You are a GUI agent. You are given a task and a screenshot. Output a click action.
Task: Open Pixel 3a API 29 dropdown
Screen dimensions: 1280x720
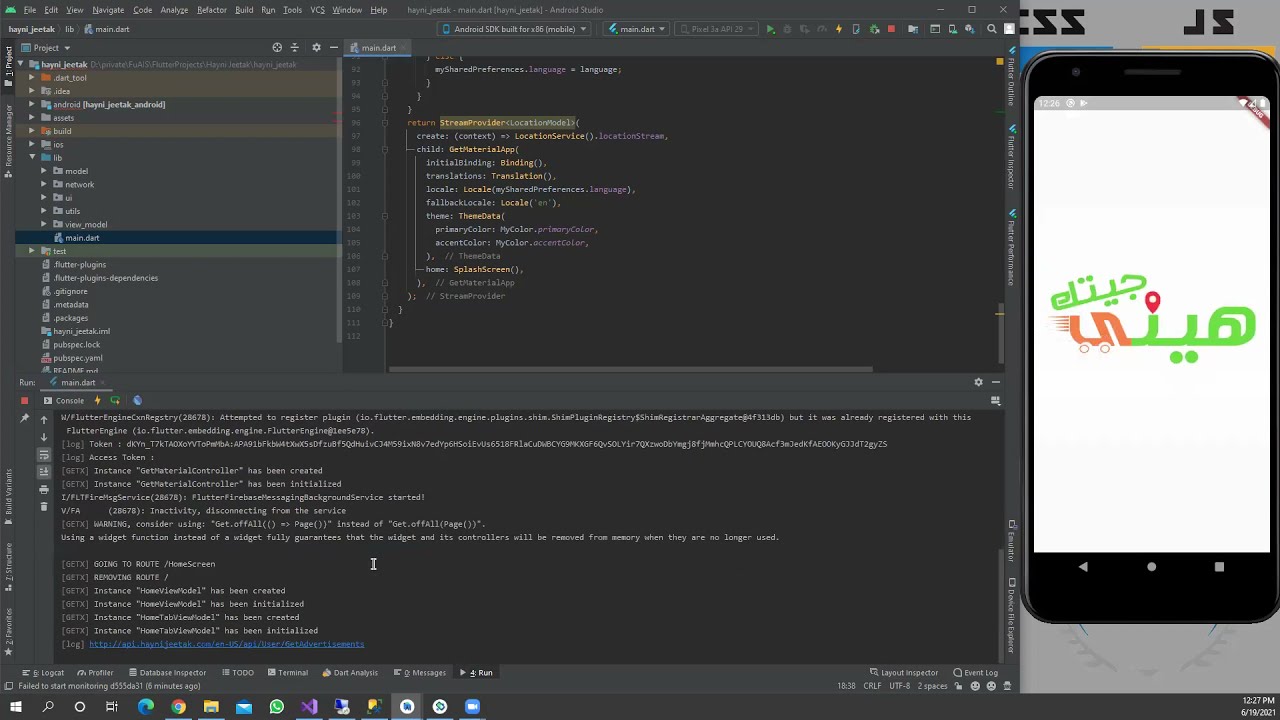[x=717, y=29]
